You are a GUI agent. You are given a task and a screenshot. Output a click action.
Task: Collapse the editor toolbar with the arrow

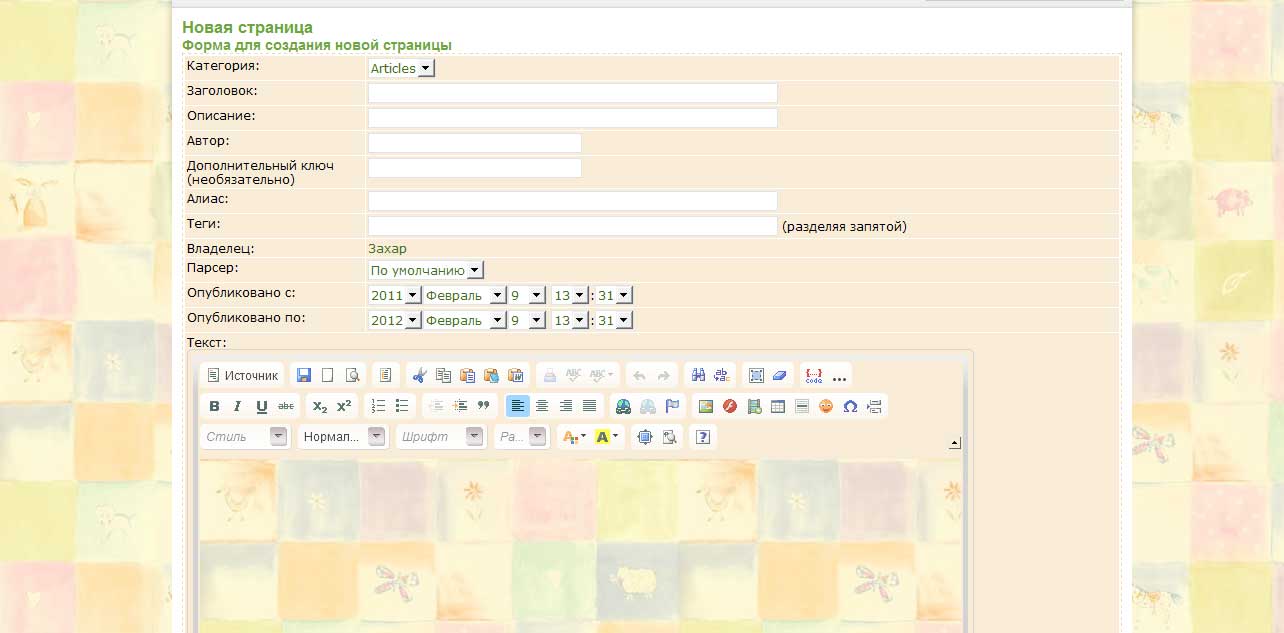tap(955, 443)
